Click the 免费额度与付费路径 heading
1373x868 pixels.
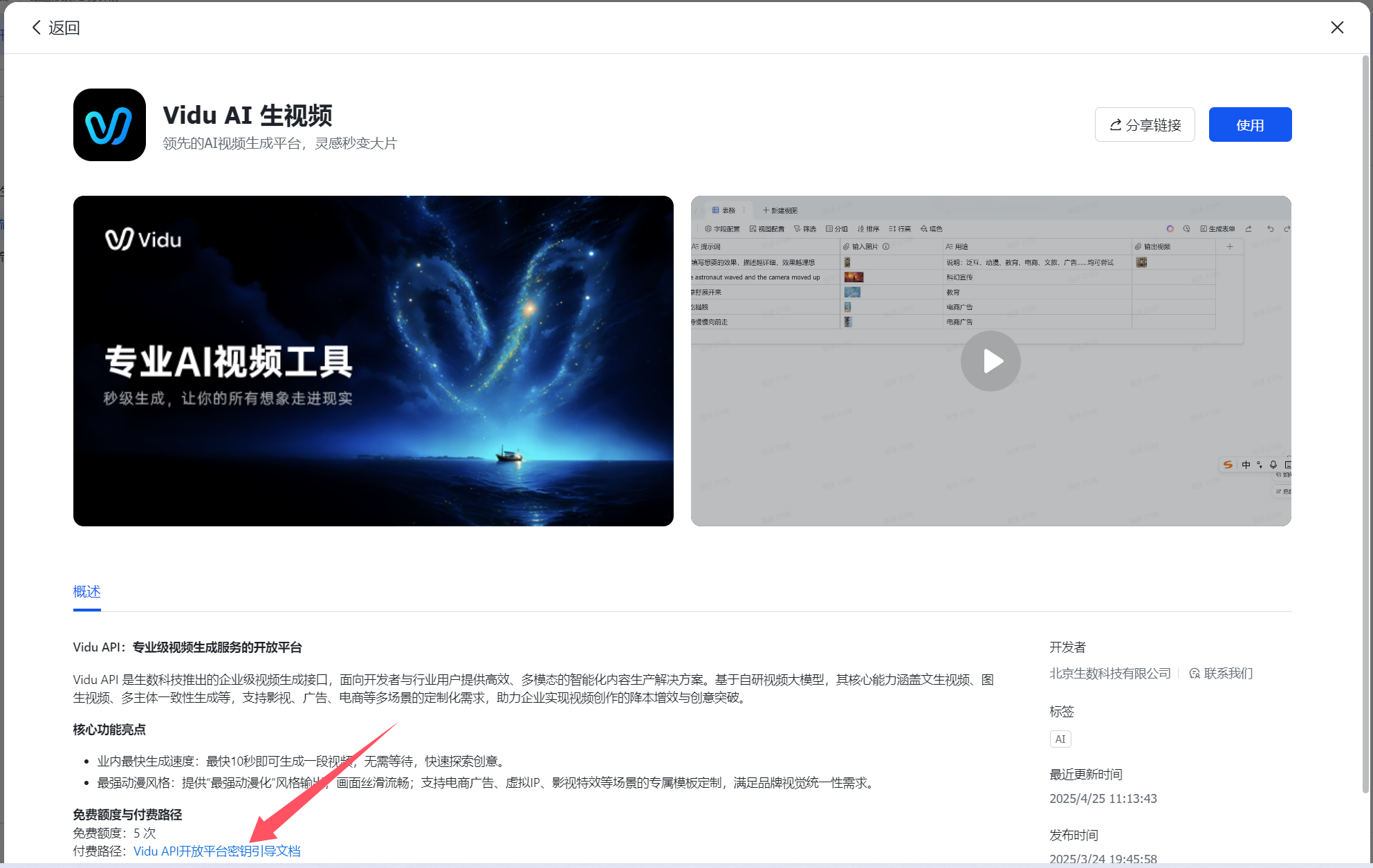point(127,815)
